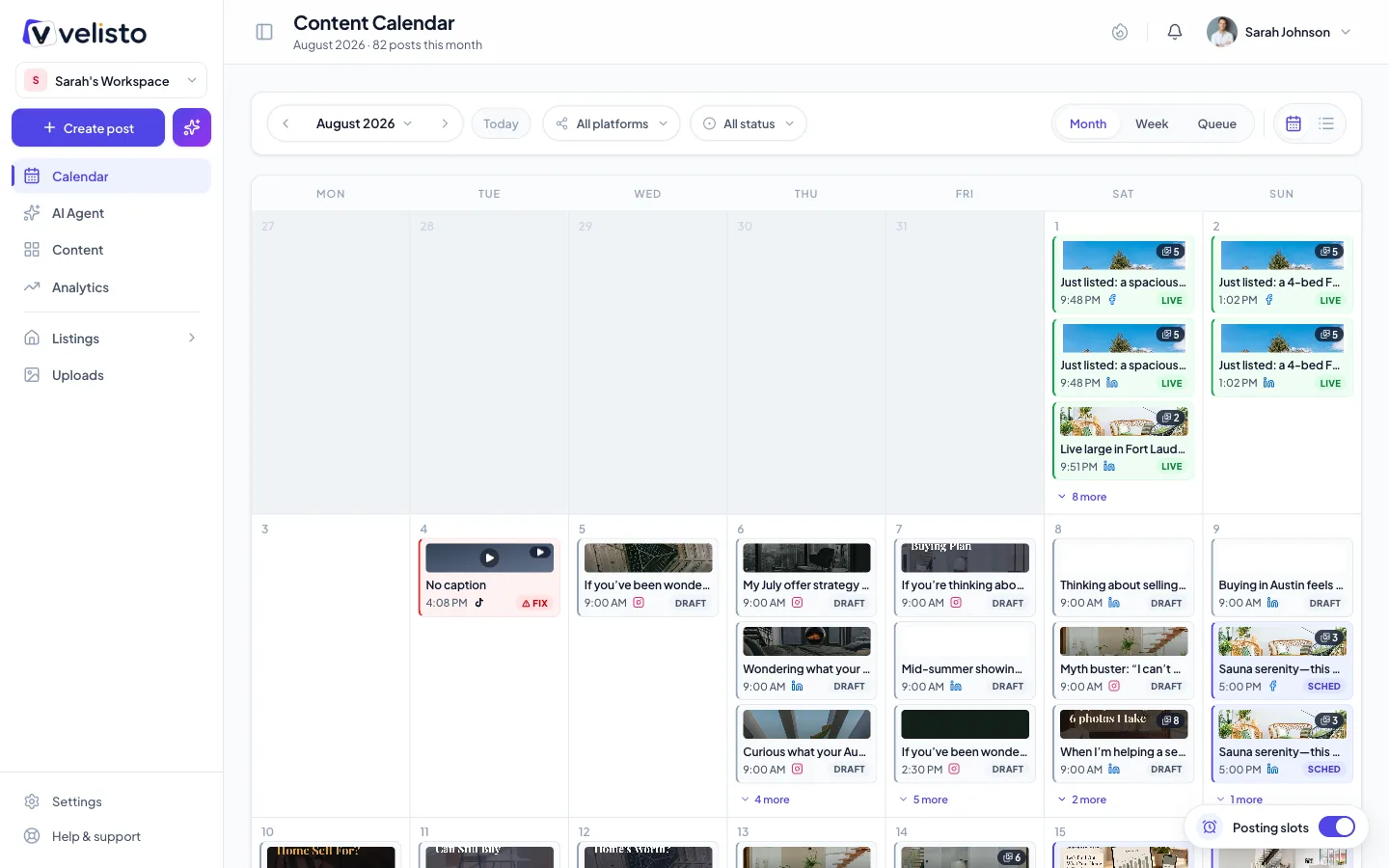Switch to list view icon
The height and width of the screenshot is (868, 1389).
pos(1326,123)
